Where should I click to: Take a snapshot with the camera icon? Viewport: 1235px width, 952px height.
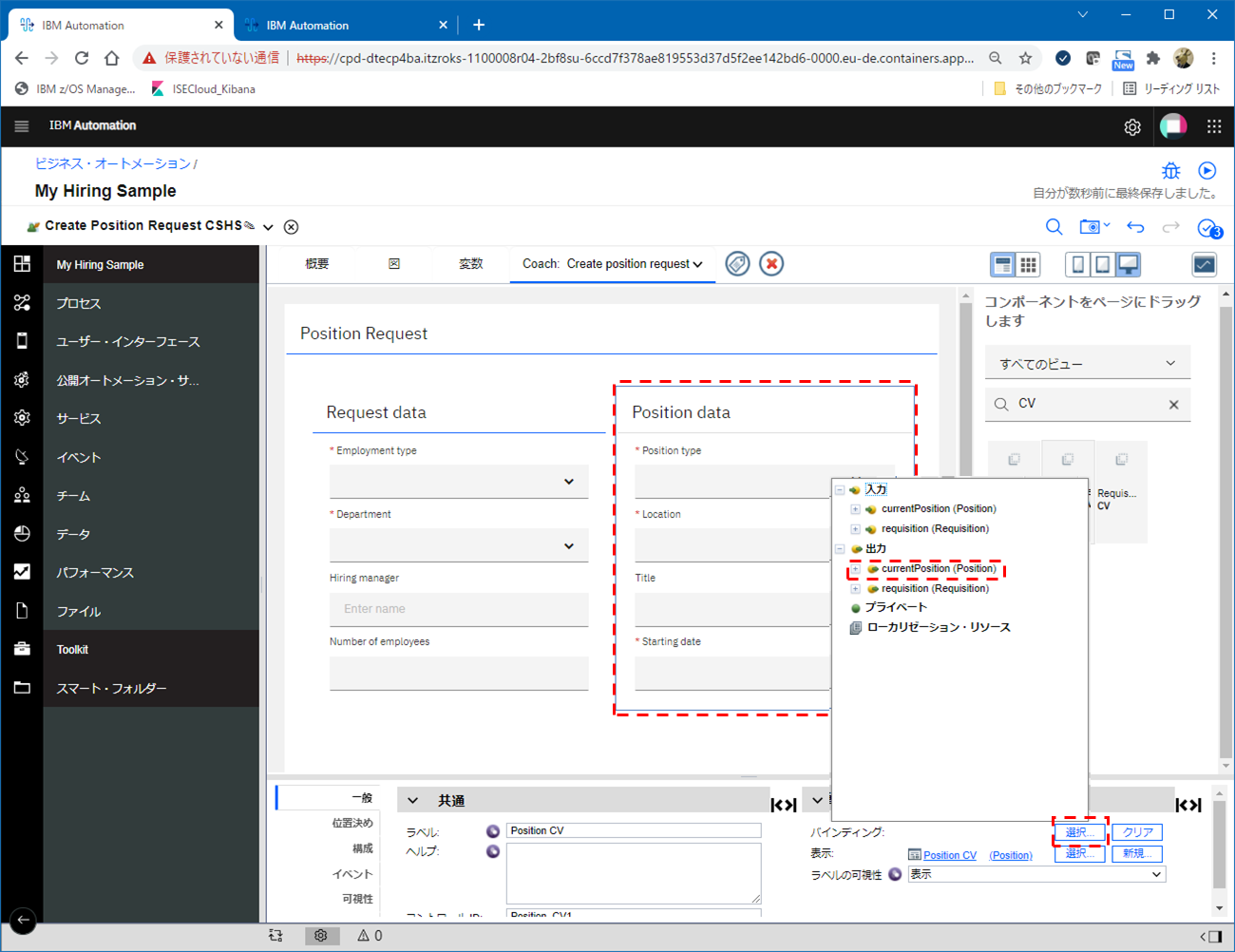1090,227
